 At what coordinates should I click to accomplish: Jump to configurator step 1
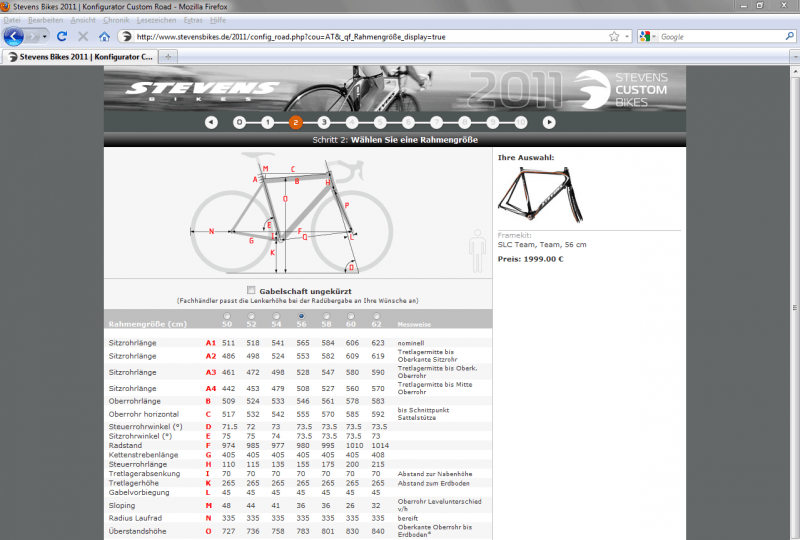267,122
